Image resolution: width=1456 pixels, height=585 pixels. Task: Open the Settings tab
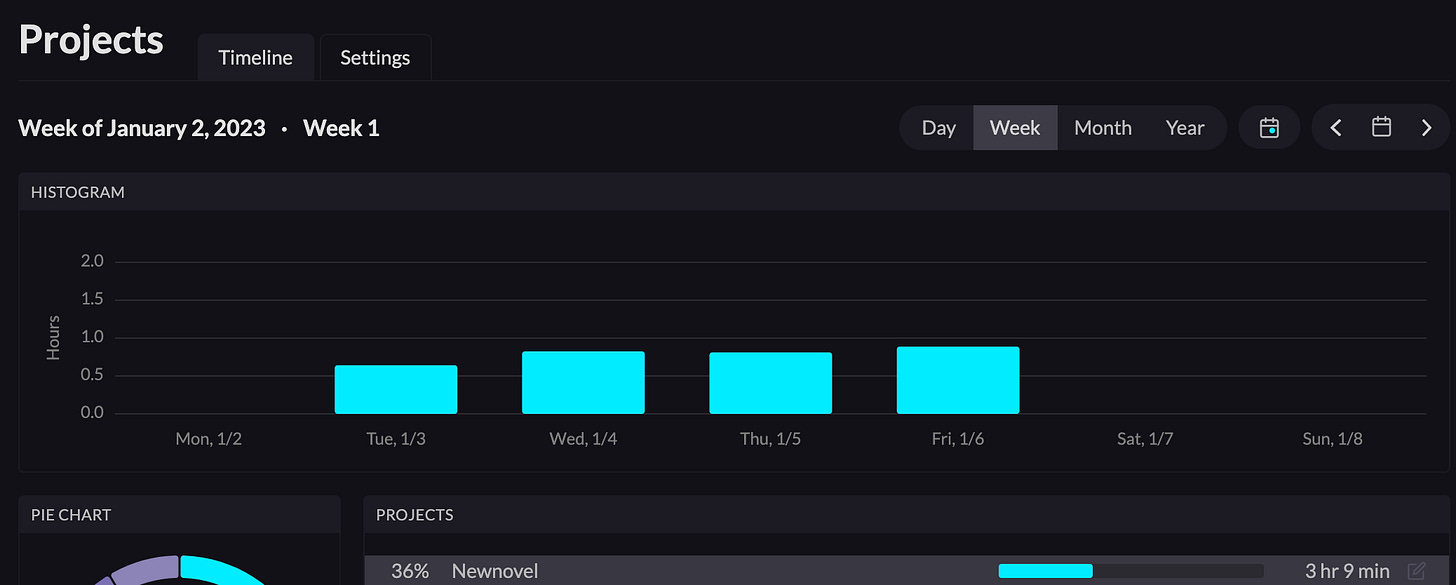[375, 57]
